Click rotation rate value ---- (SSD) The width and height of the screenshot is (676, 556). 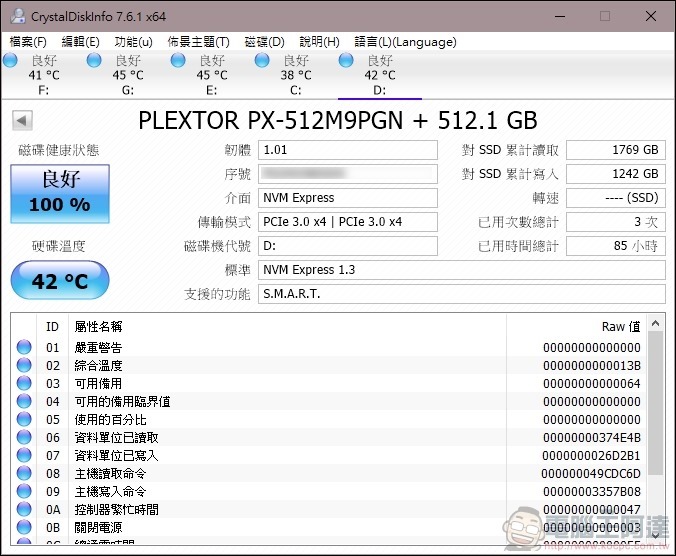tap(616, 198)
